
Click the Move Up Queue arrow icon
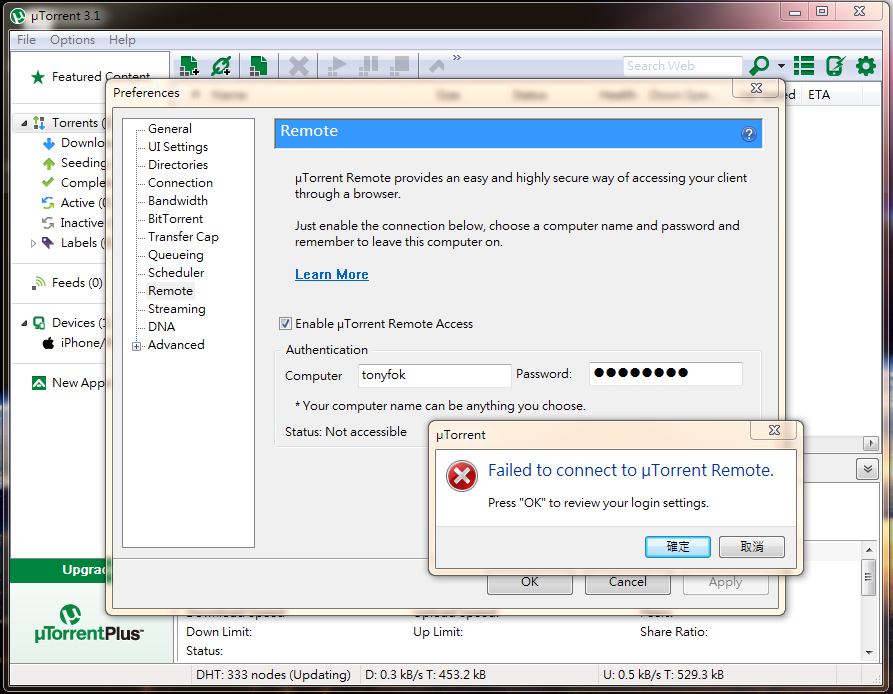pos(437,65)
